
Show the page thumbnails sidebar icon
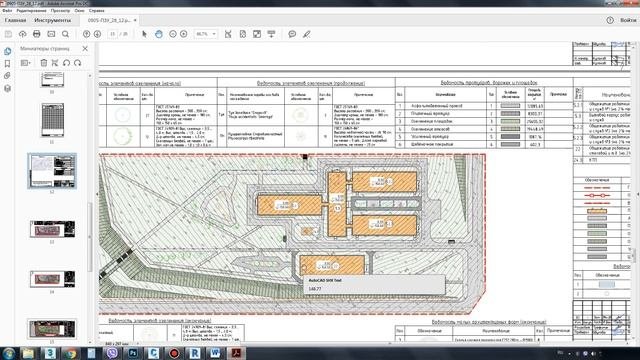[x=7, y=51]
